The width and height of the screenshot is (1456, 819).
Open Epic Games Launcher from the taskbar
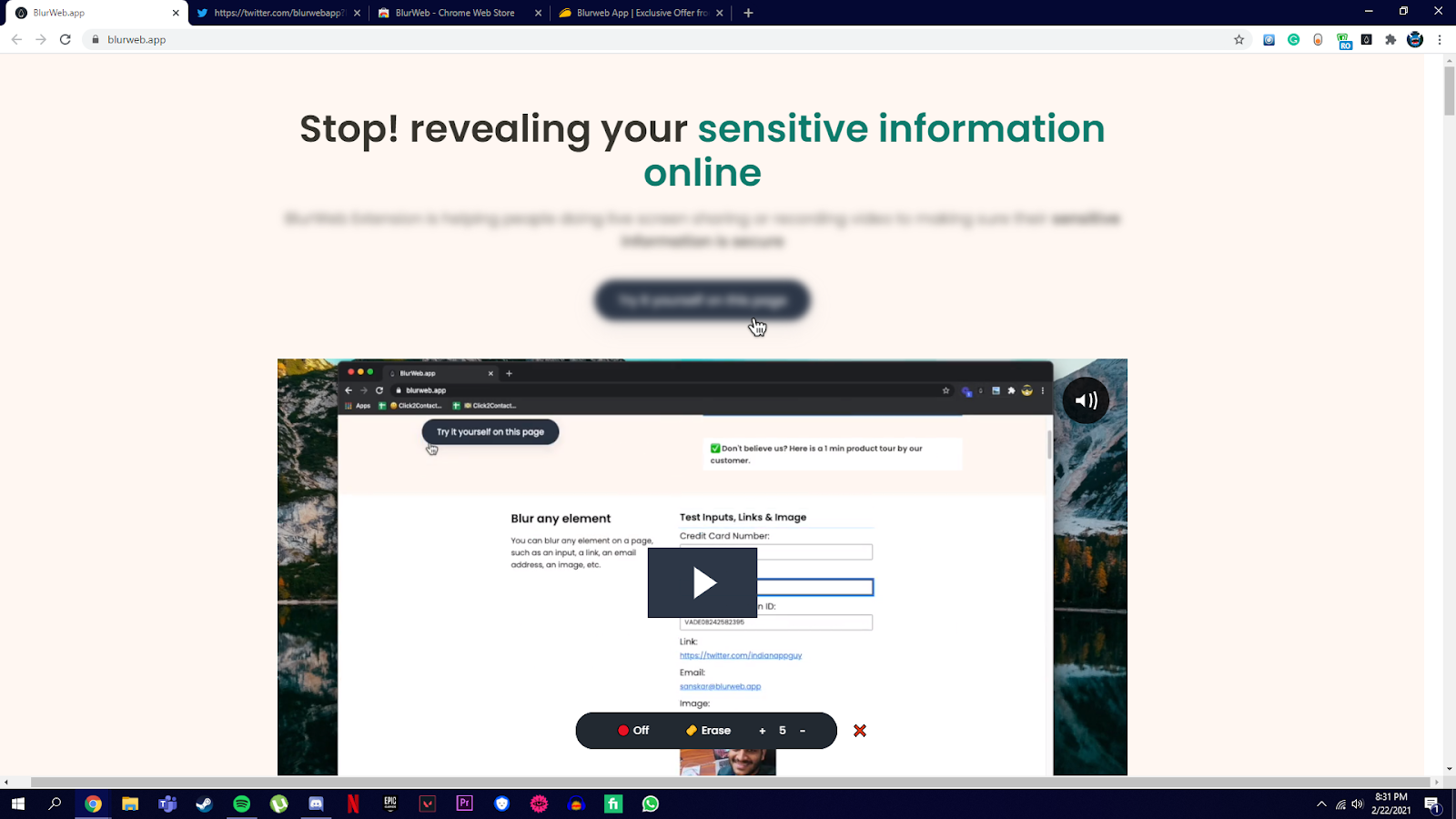click(x=390, y=804)
